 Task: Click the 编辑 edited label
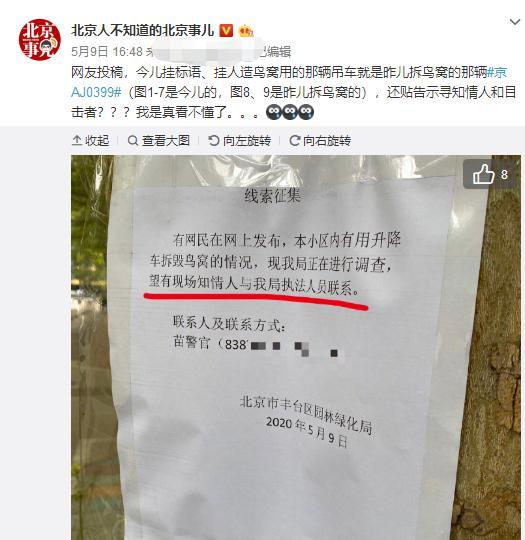coord(278,52)
